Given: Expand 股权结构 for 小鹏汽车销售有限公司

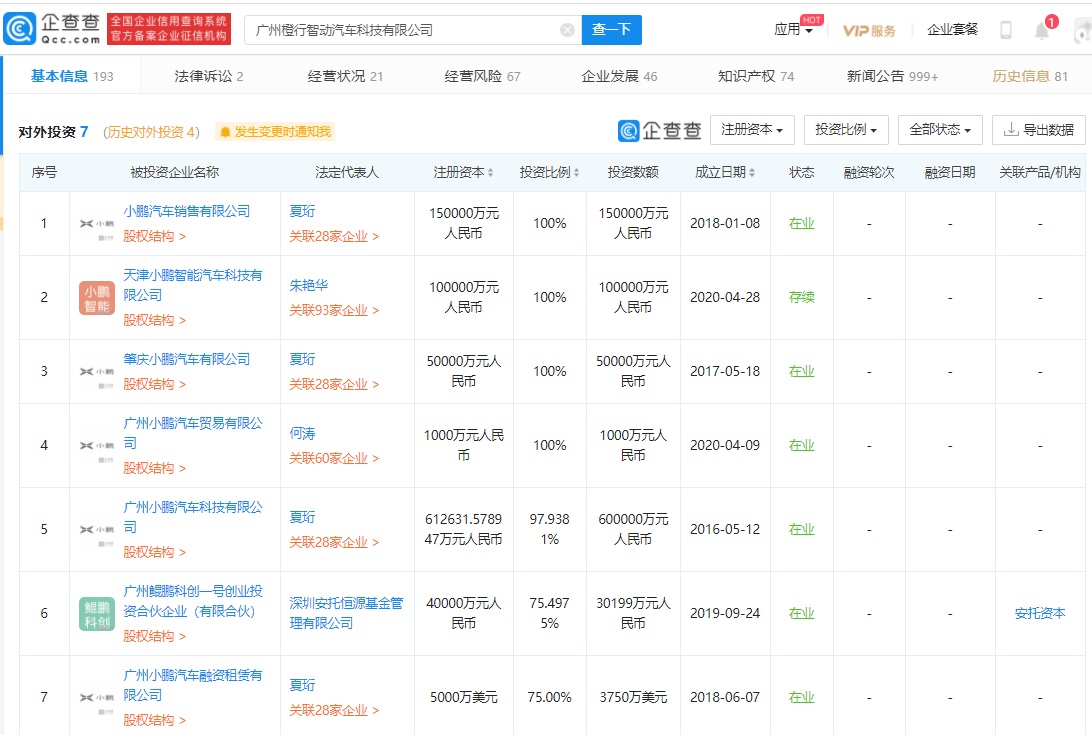Looking at the screenshot, I should 155,236.
